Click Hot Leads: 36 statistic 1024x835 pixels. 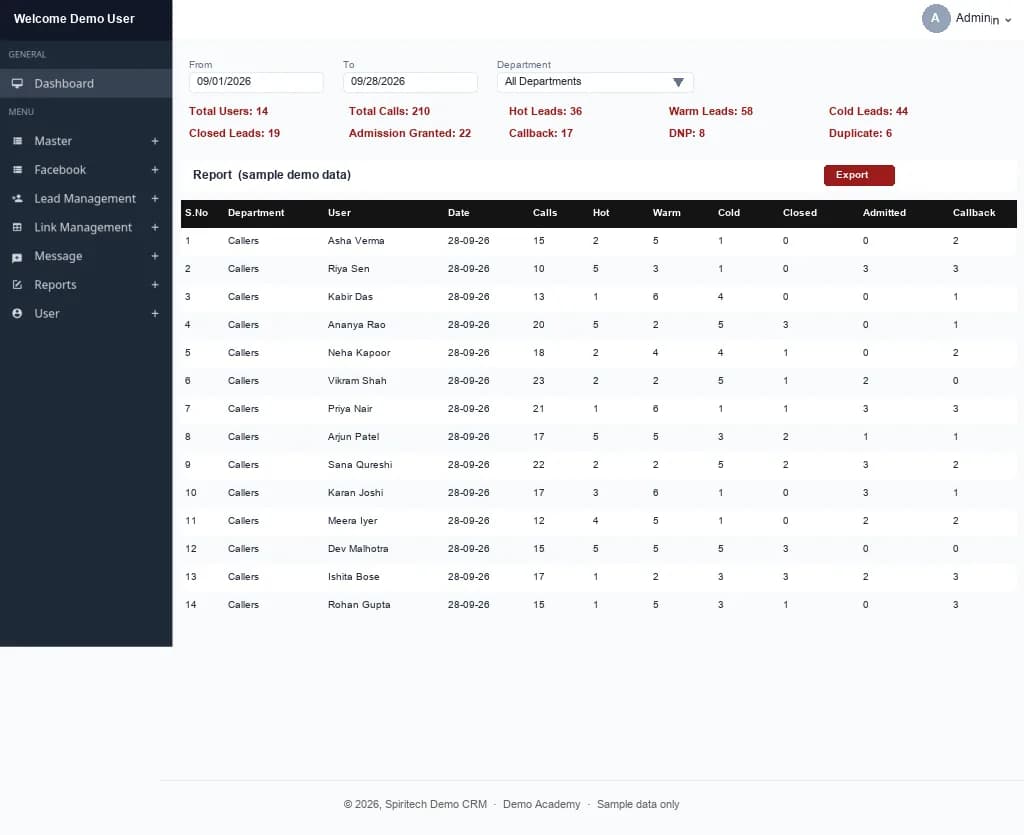tap(545, 111)
